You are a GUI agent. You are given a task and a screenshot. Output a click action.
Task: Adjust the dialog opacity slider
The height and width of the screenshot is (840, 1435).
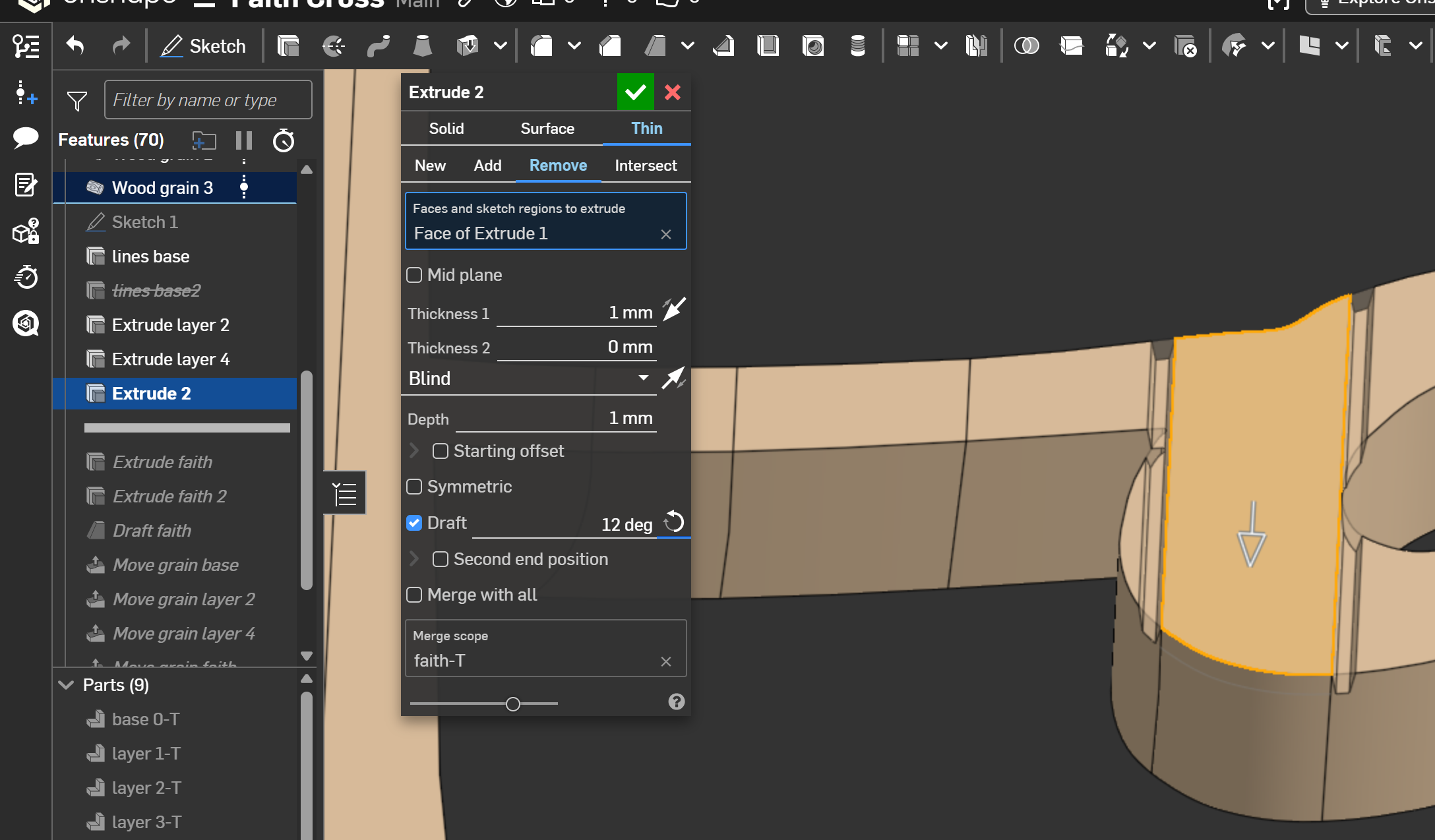[513, 704]
